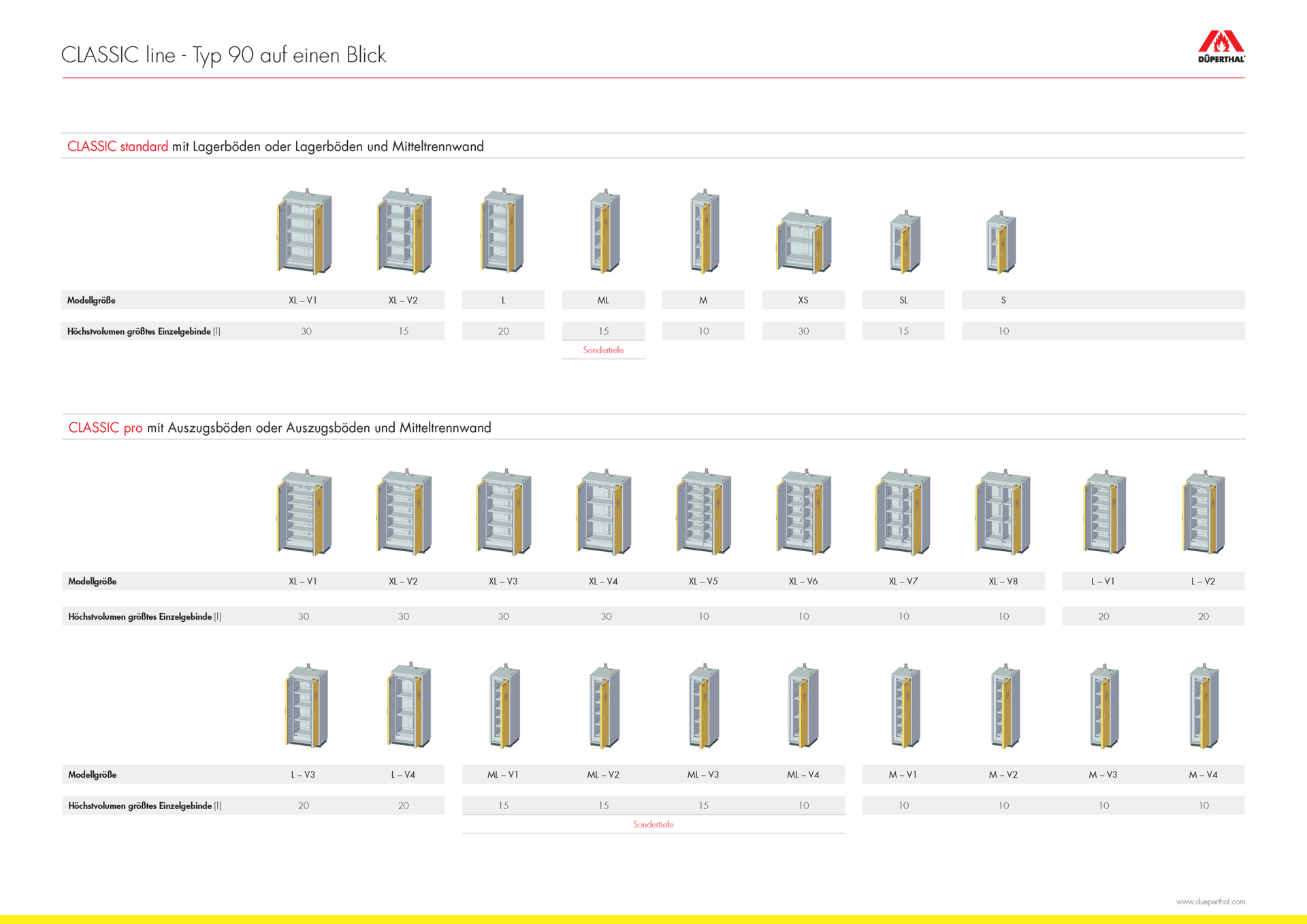Click the XL – V4 cabinet image
Viewport: 1307px width, 924px height.
click(x=604, y=512)
